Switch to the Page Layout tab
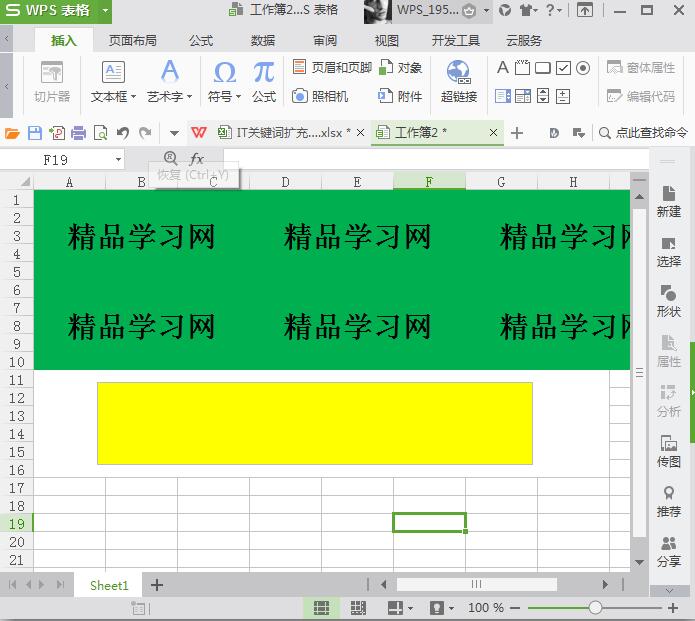The width and height of the screenshot is (695, 621). click(133, 40)
